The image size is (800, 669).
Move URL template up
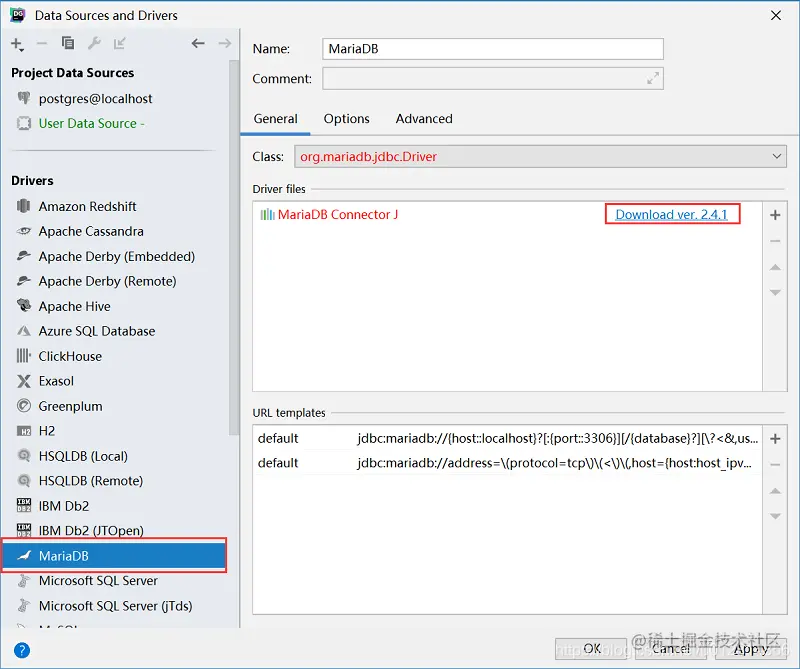[775, 491]
